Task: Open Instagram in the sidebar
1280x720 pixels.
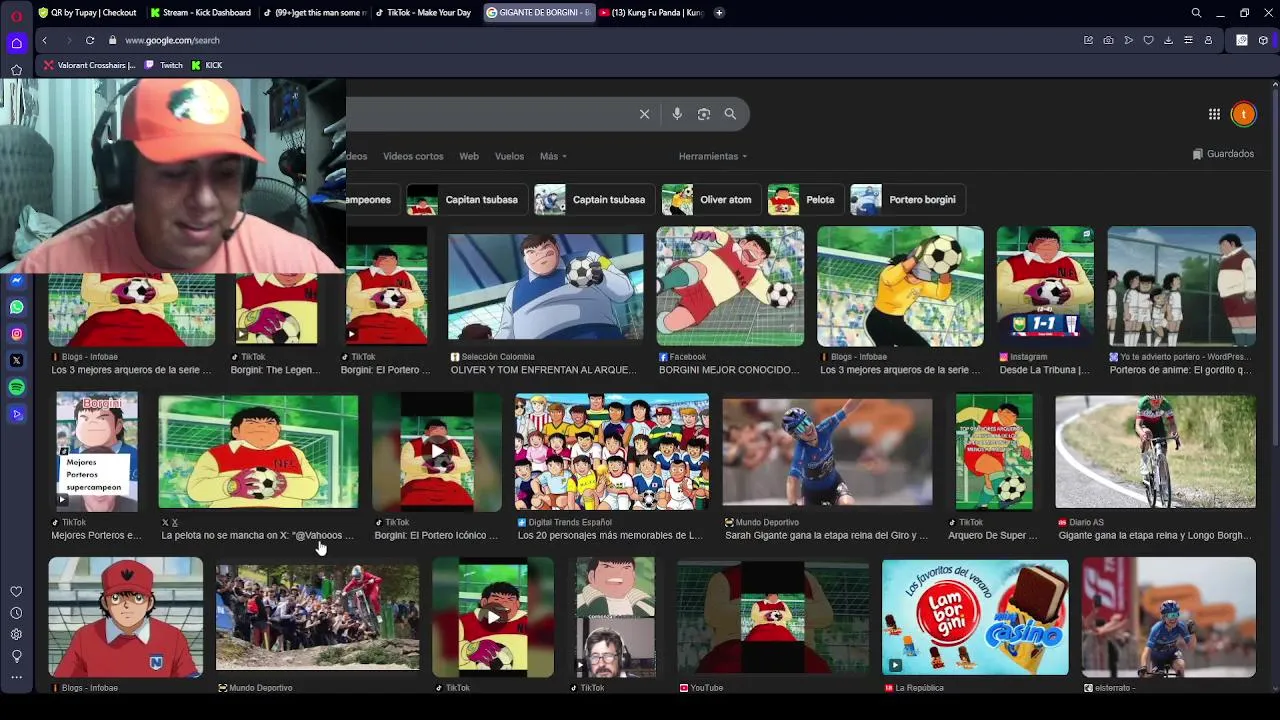Action: [16, 334]
